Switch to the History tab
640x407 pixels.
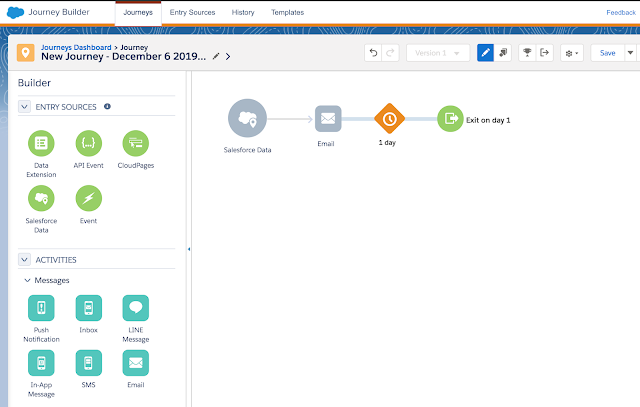pyautogui.click(x=243, y=13)
